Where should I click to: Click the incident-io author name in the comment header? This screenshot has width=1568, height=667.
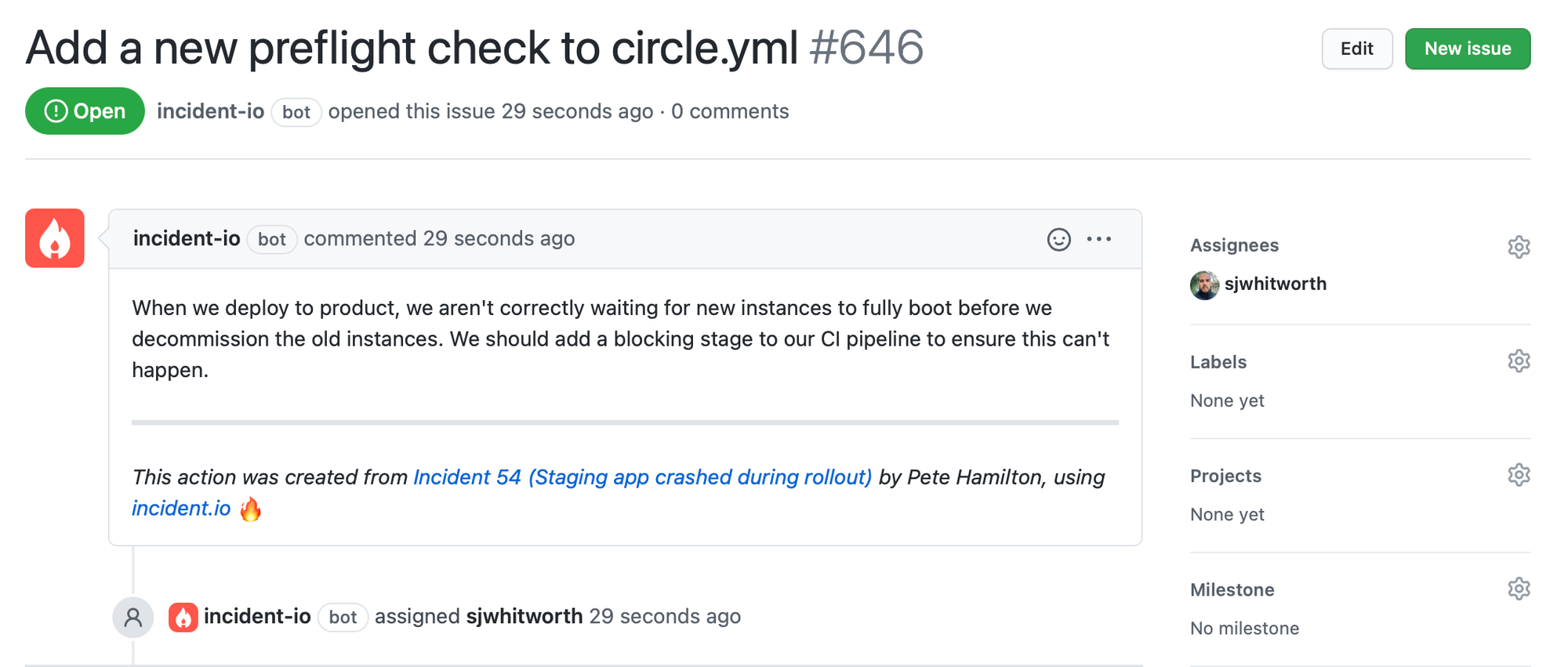(x=187, y=238)
